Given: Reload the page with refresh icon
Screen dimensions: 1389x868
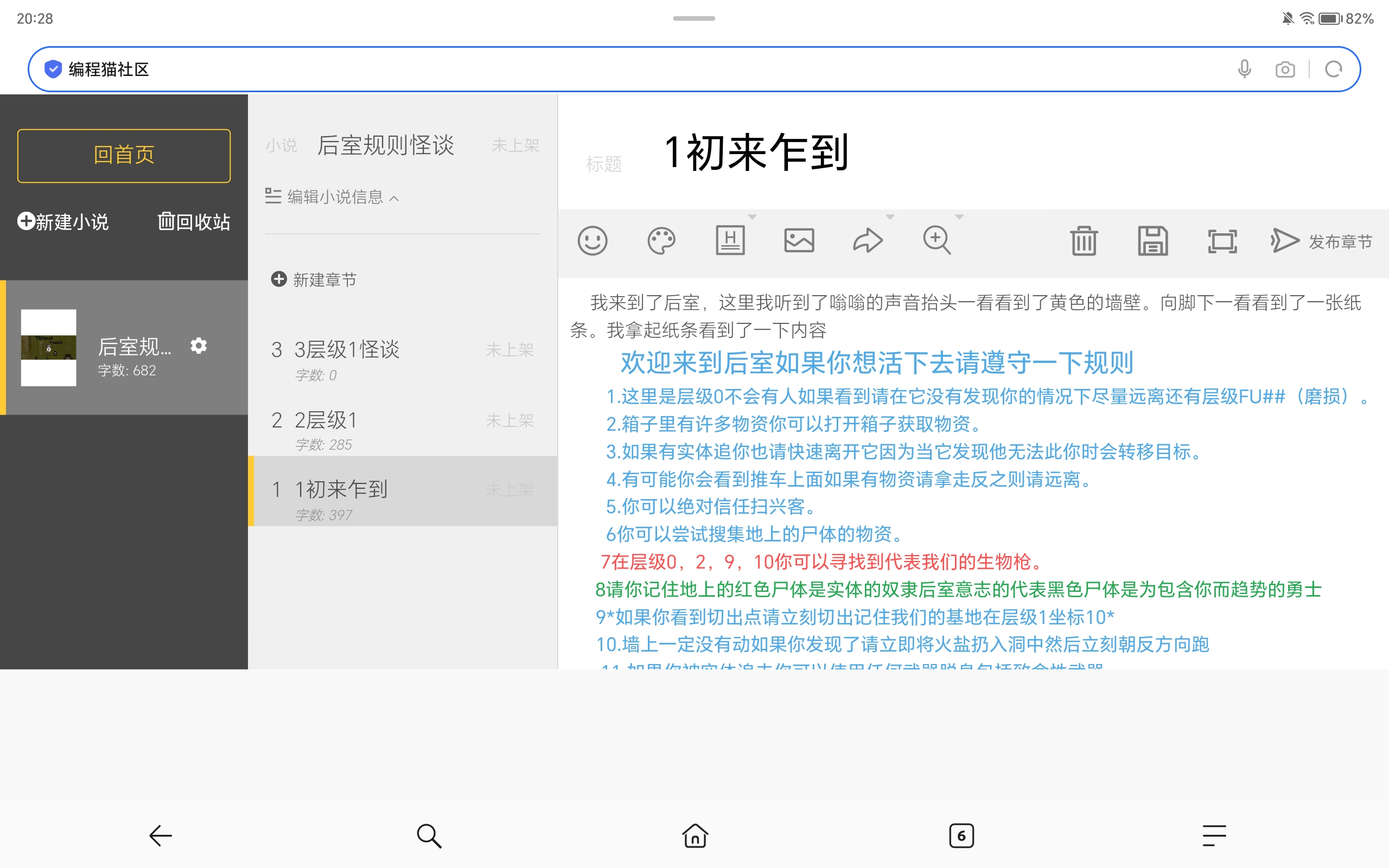Looking at the screenshot, I should [x=1333, y=69].
